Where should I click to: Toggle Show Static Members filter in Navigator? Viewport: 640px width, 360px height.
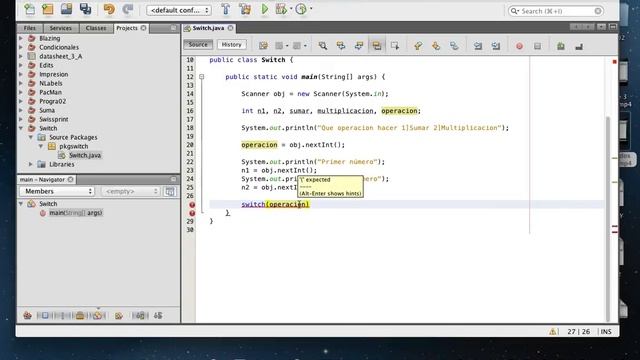[x=62, y=316]
